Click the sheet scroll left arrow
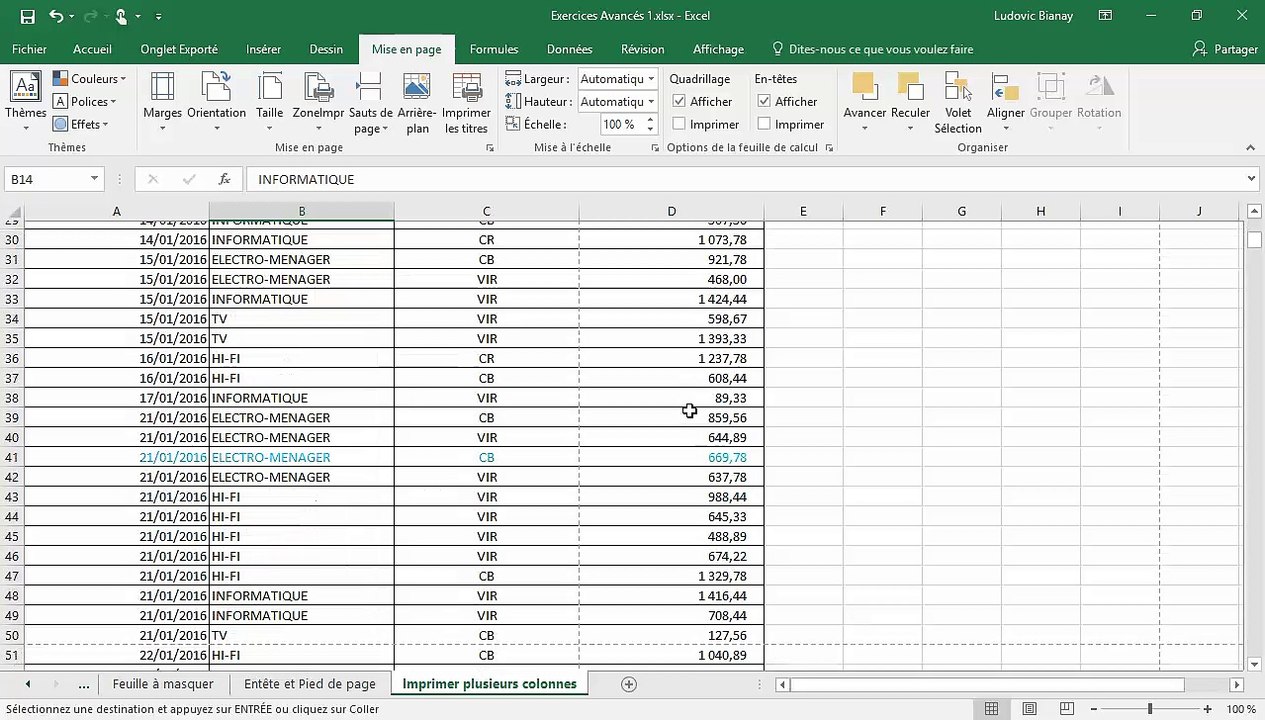Screen dimensions: 1265x720 point(28,684)
